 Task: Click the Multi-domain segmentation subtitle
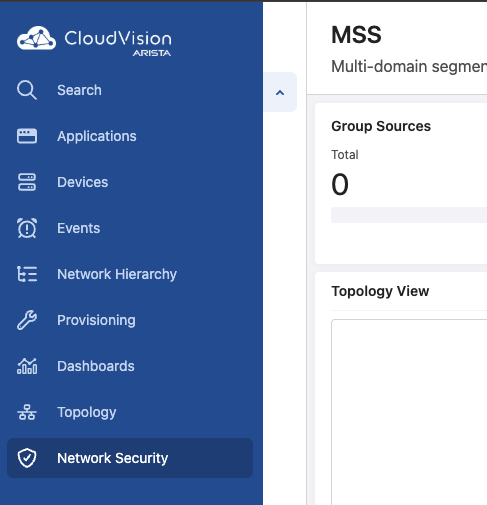click(x=409, y=66)
